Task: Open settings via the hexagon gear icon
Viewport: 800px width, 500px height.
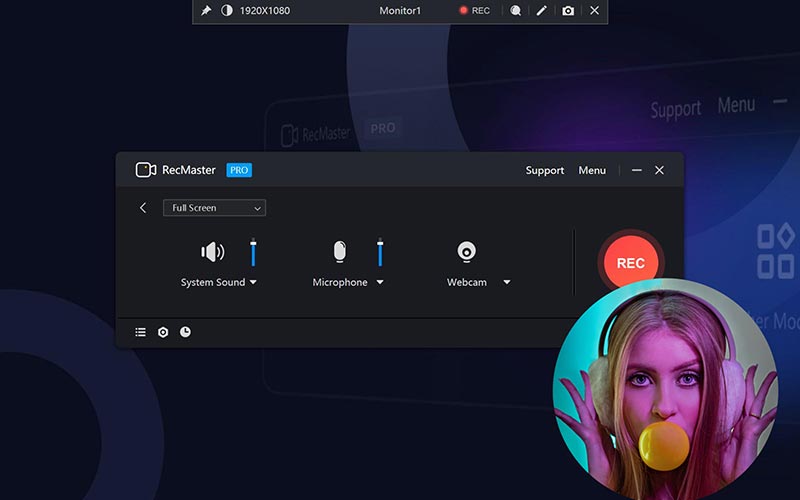Action: pyautogui.click(x=163, y=332)
